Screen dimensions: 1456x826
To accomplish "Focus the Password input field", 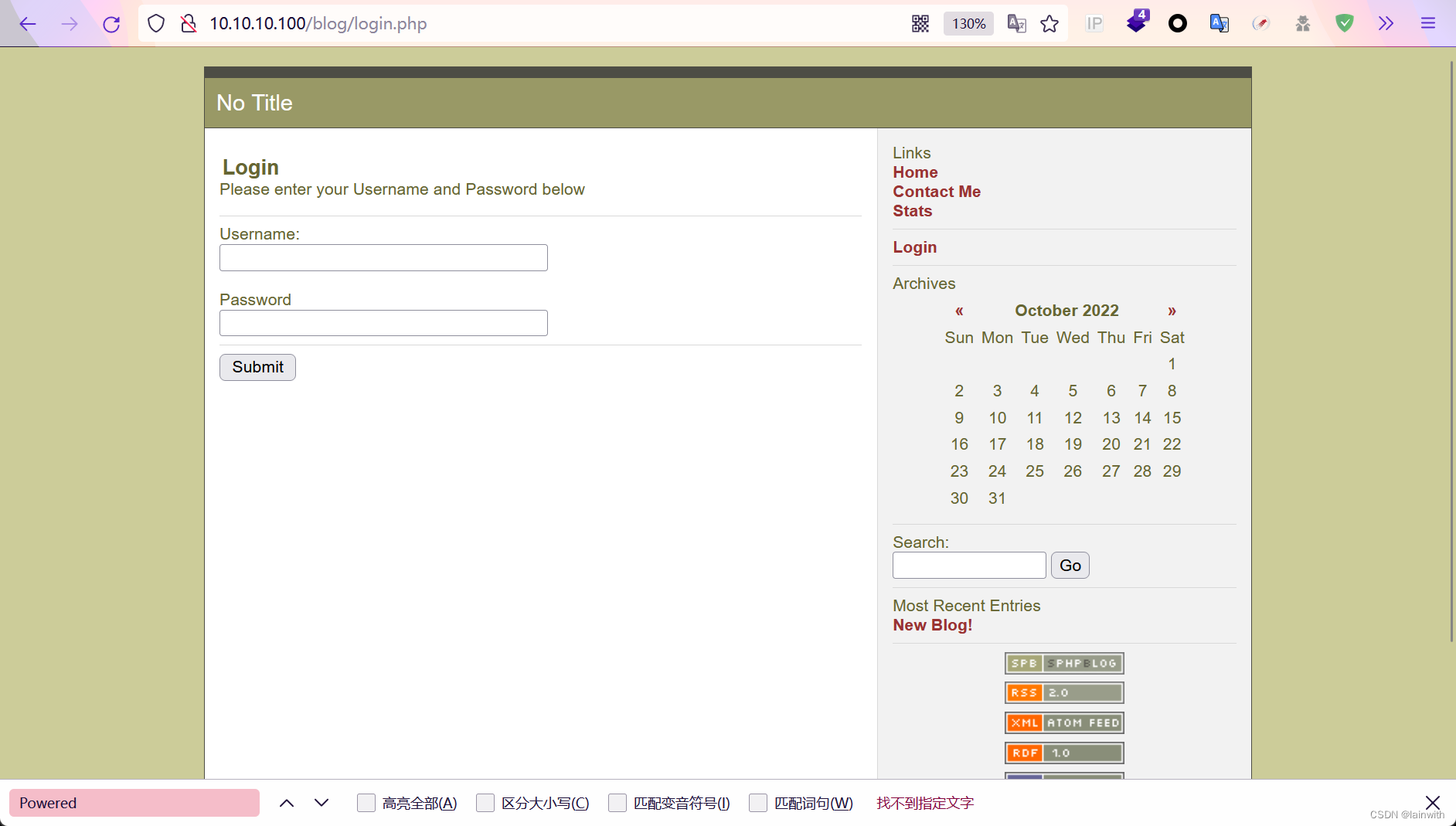I will pos(383,323).
